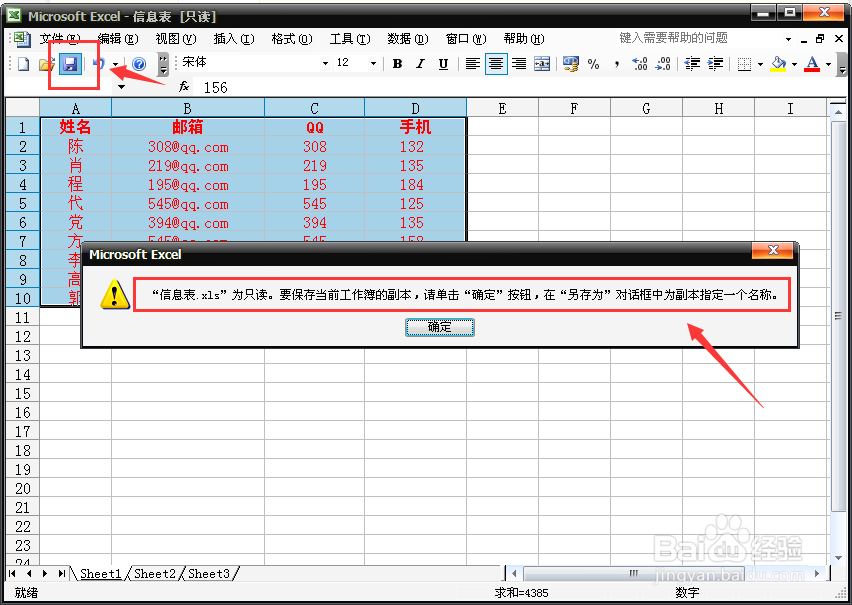Switch to the Sheet2 tab
This screenshot has width=852, height=605.
pyautogui.click(x=155, y=573)
